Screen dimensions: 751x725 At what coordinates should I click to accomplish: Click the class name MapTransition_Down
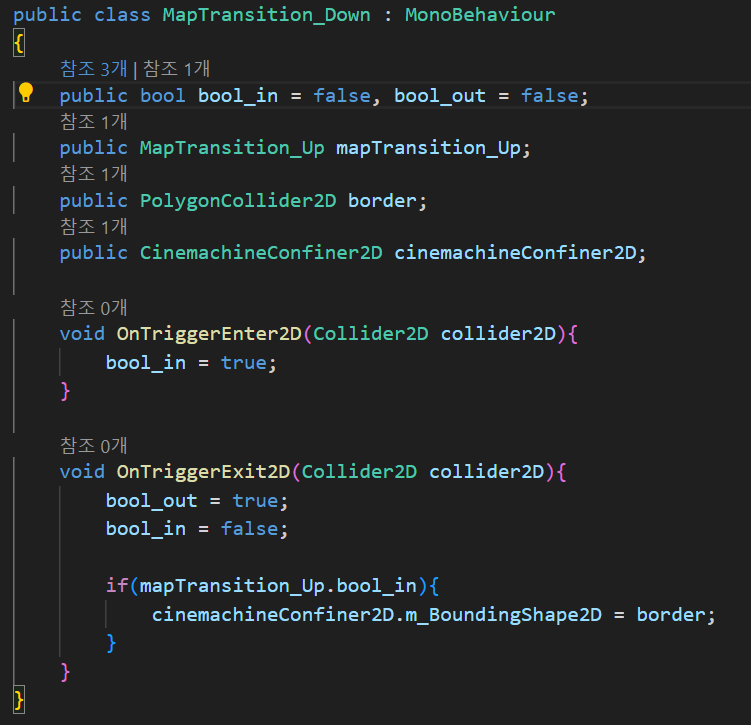pyautogui.click(x=266, y=15)
